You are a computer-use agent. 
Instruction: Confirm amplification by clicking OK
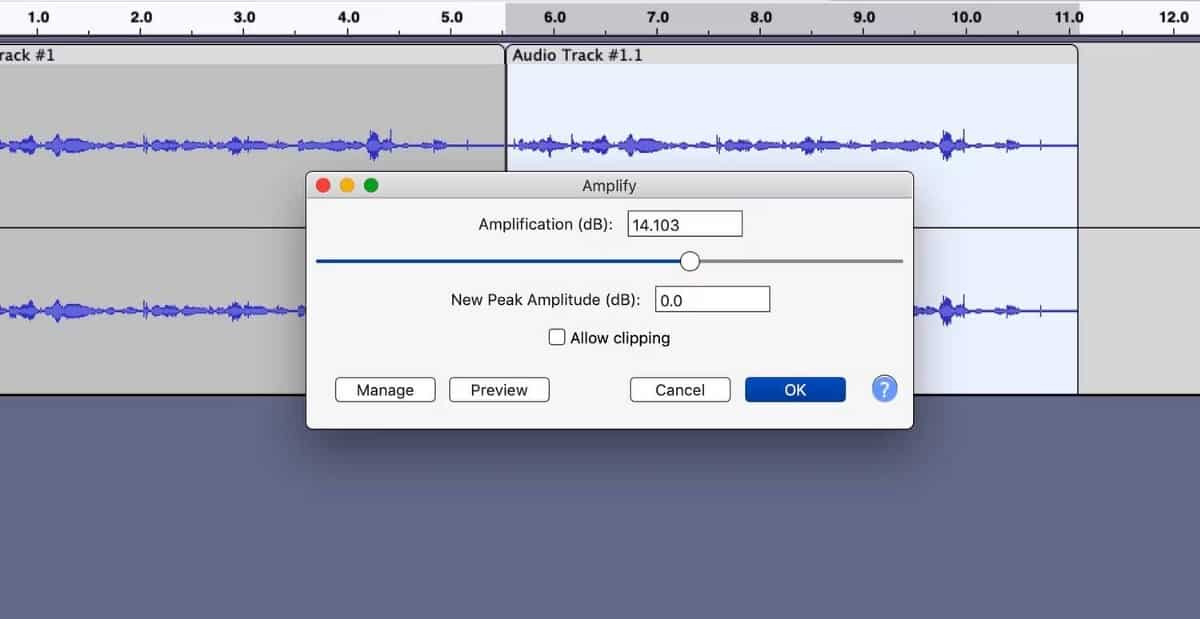[x=795, y=389]
